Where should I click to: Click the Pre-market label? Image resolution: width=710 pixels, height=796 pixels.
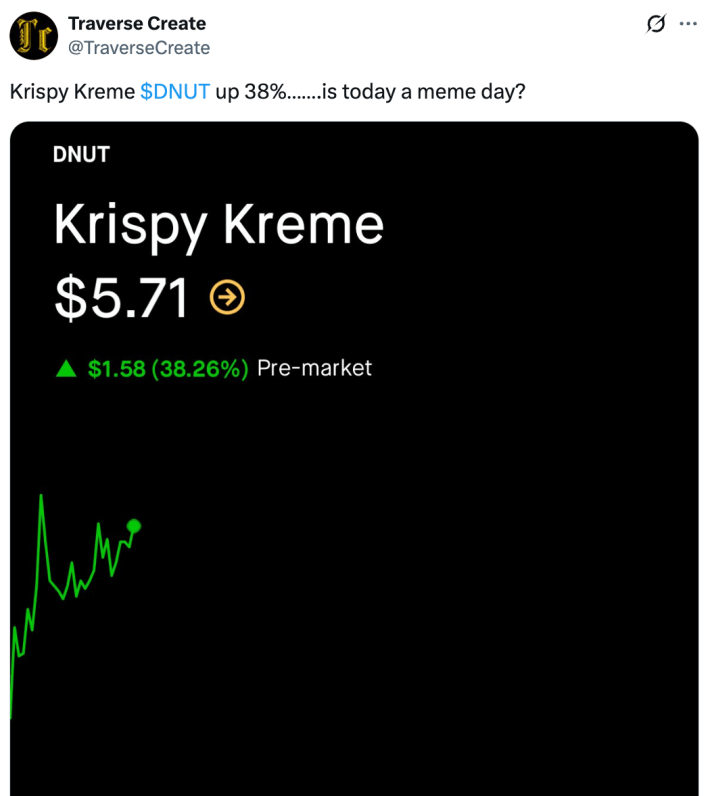(x=314, y=368)
